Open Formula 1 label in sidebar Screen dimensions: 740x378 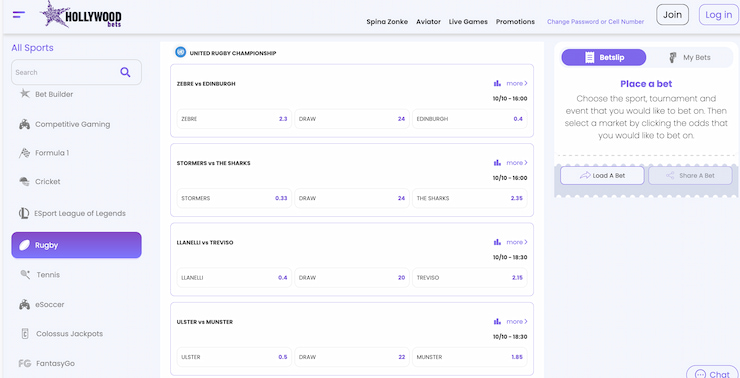[x=52, y=153]
